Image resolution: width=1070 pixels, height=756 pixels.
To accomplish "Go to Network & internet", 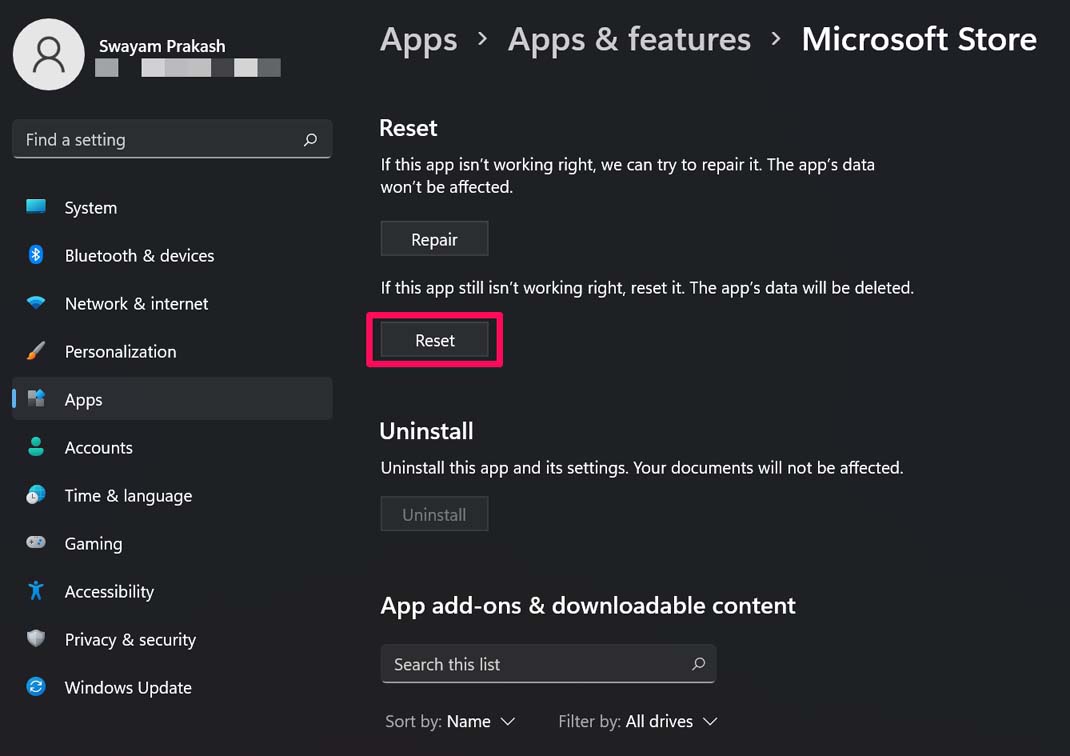I will pos(172,303).
